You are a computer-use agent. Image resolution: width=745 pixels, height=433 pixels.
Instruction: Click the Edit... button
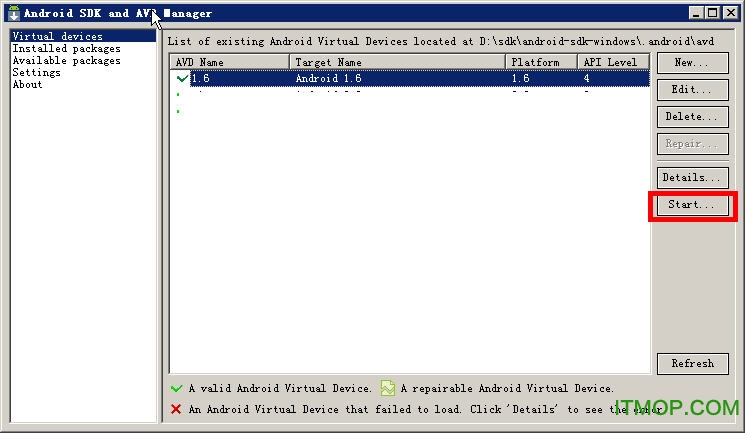pos(692,89)
